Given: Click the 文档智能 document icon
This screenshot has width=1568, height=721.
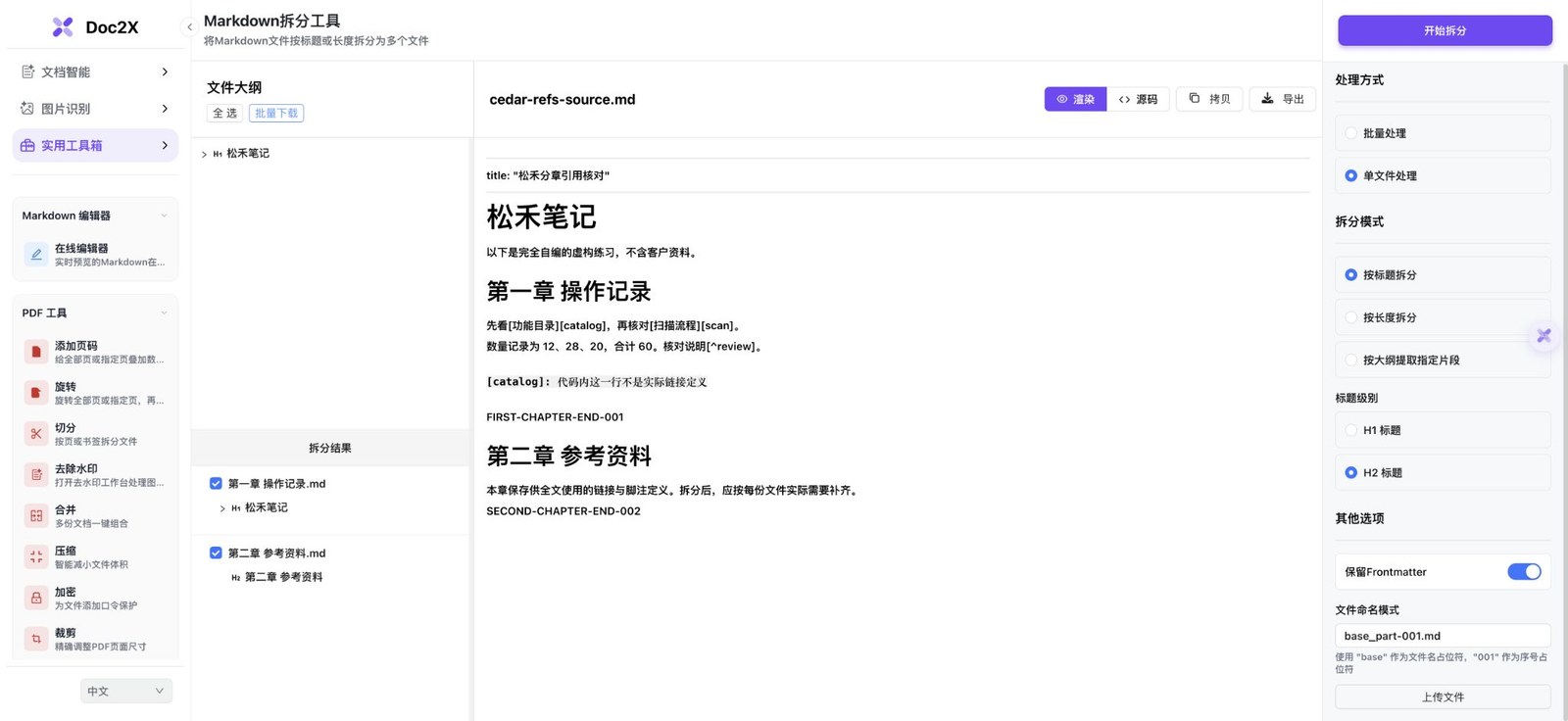Looking at the screenshot, I should (27, 72).
